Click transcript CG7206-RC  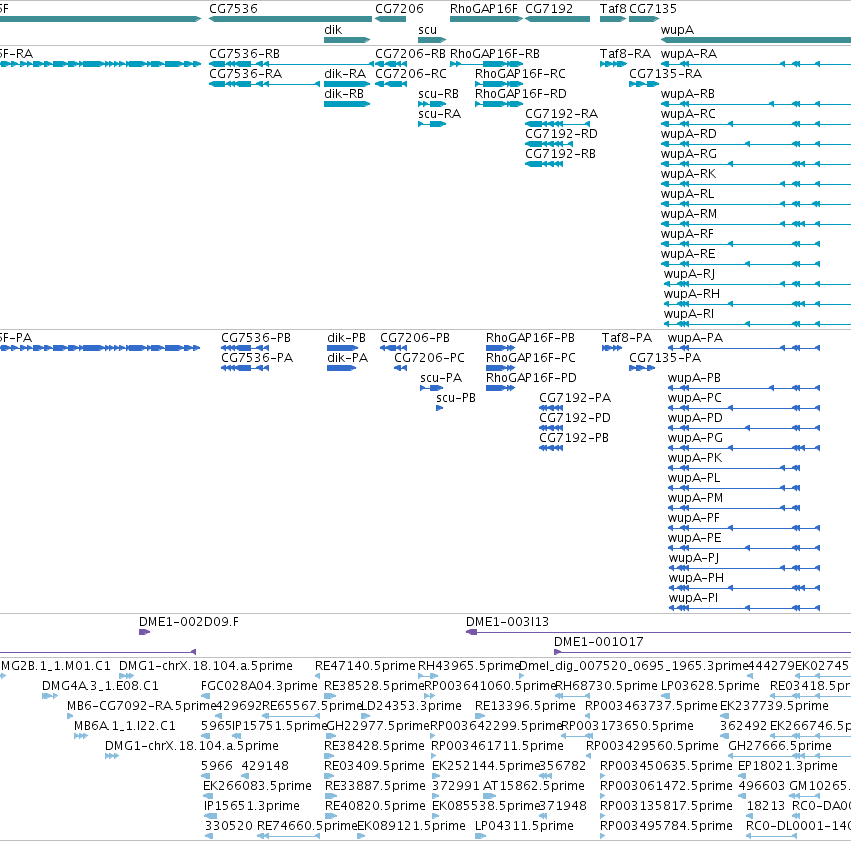[391, 84]
